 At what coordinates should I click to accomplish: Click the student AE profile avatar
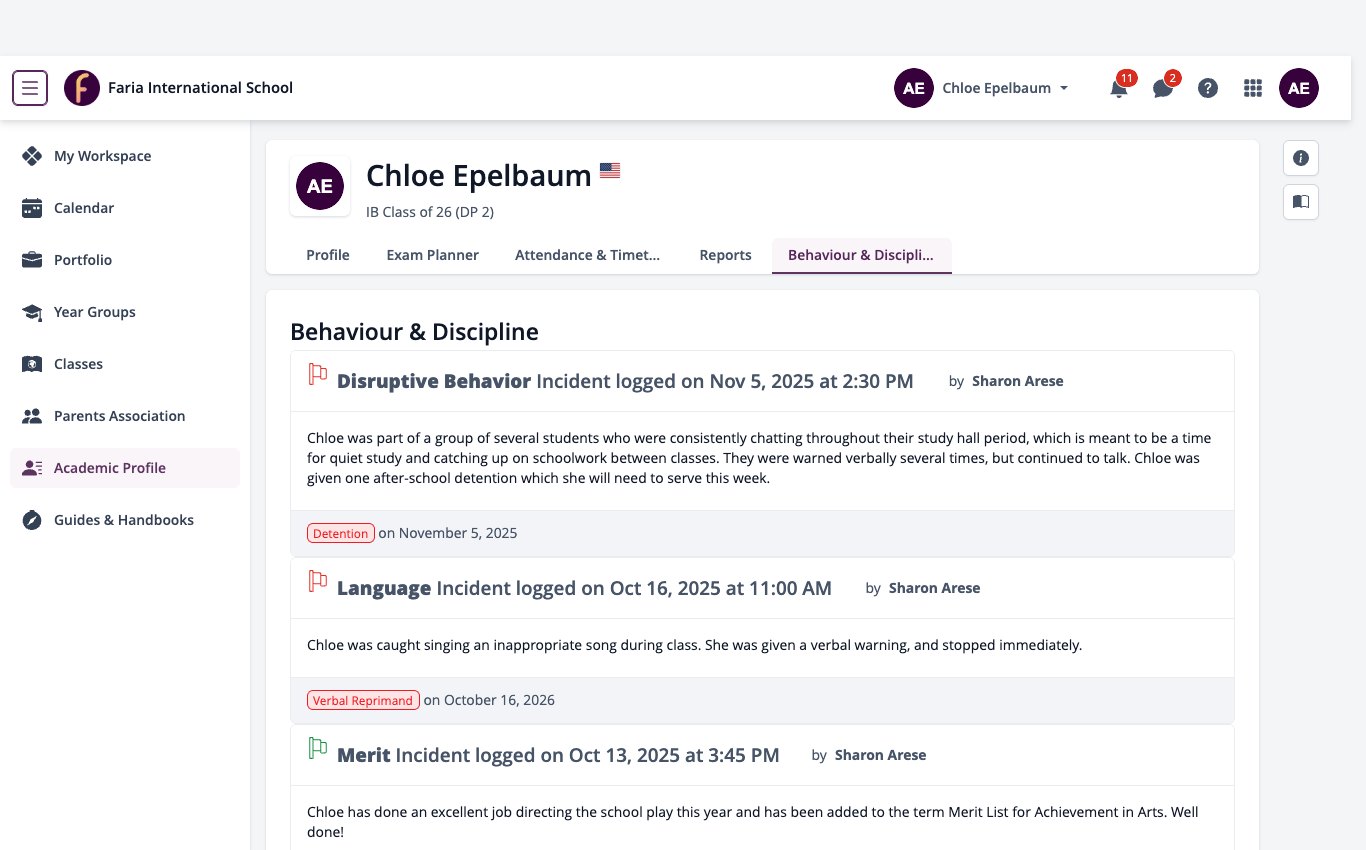pos(320,186)
